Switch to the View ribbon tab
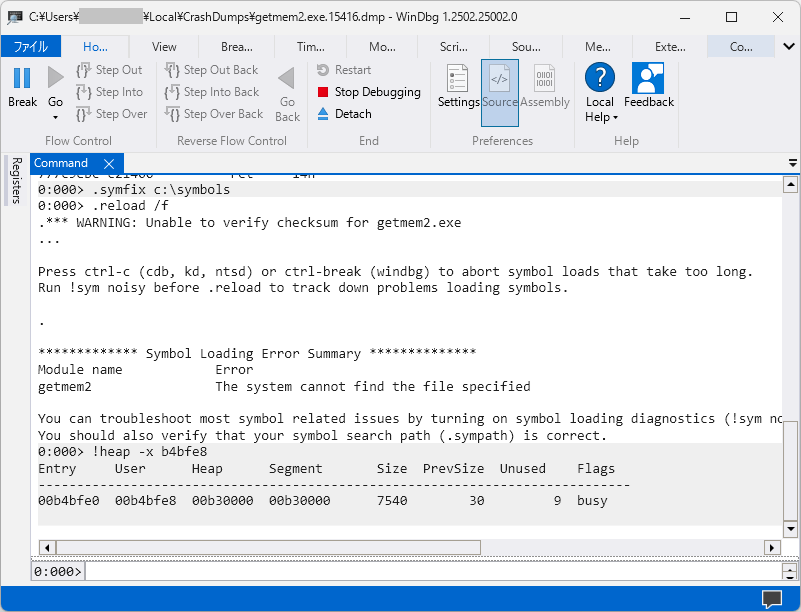The image size is (801, 612). (164, 46)
